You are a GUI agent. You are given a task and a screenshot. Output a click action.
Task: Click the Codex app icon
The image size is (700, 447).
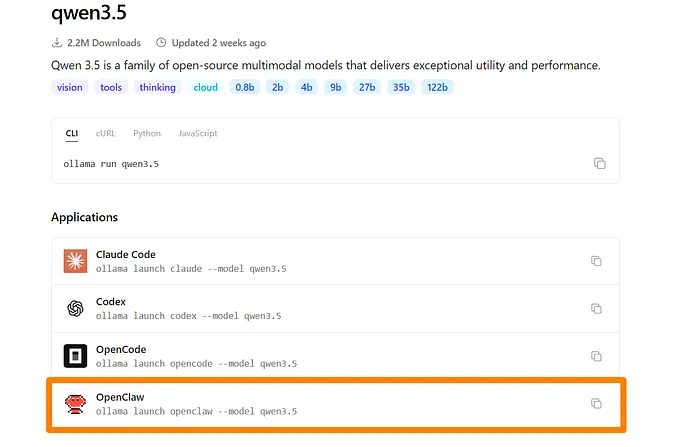click(x=75, y=308)
